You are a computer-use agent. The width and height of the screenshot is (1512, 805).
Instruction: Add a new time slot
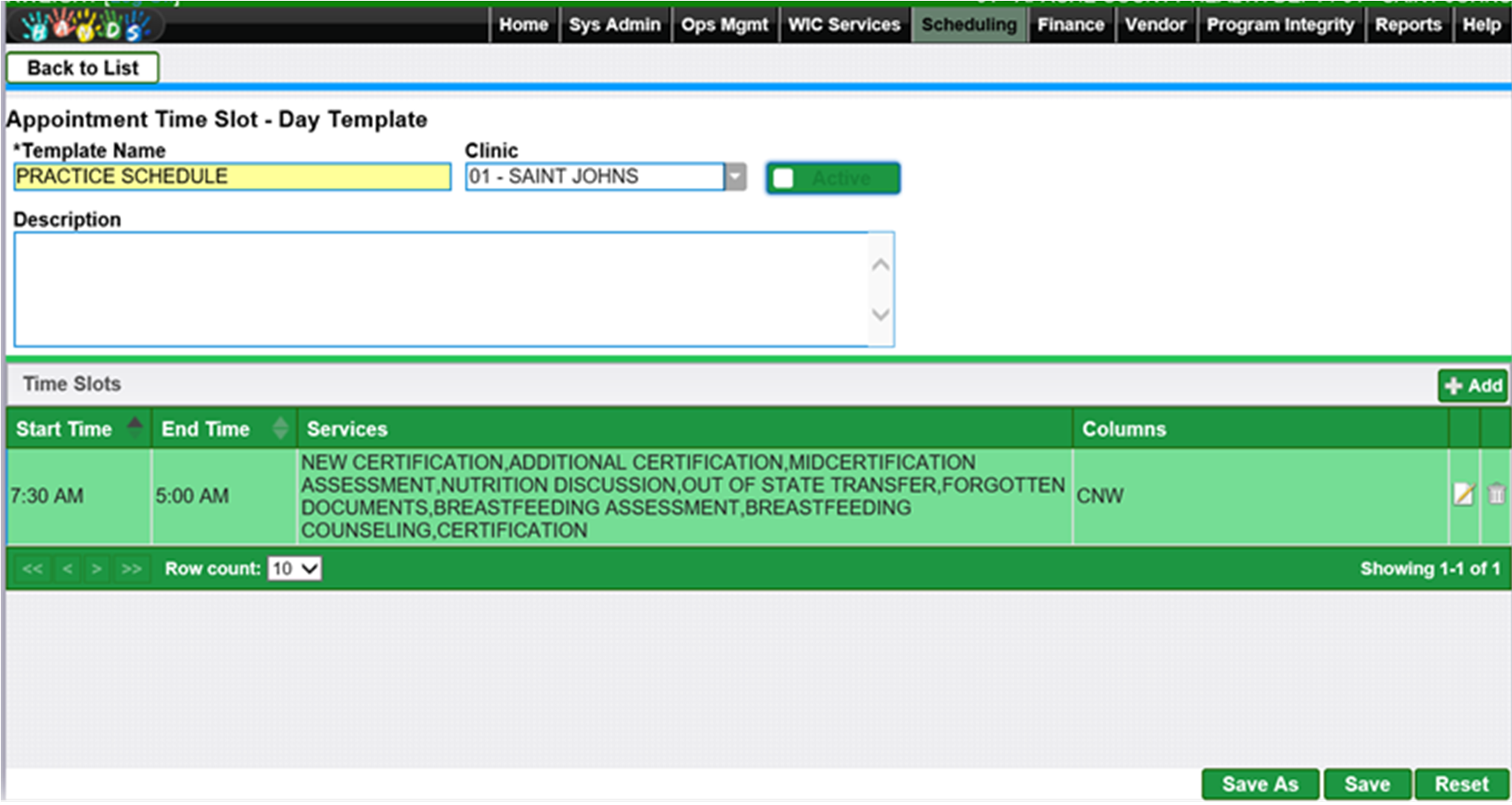tap(1472, 386)
